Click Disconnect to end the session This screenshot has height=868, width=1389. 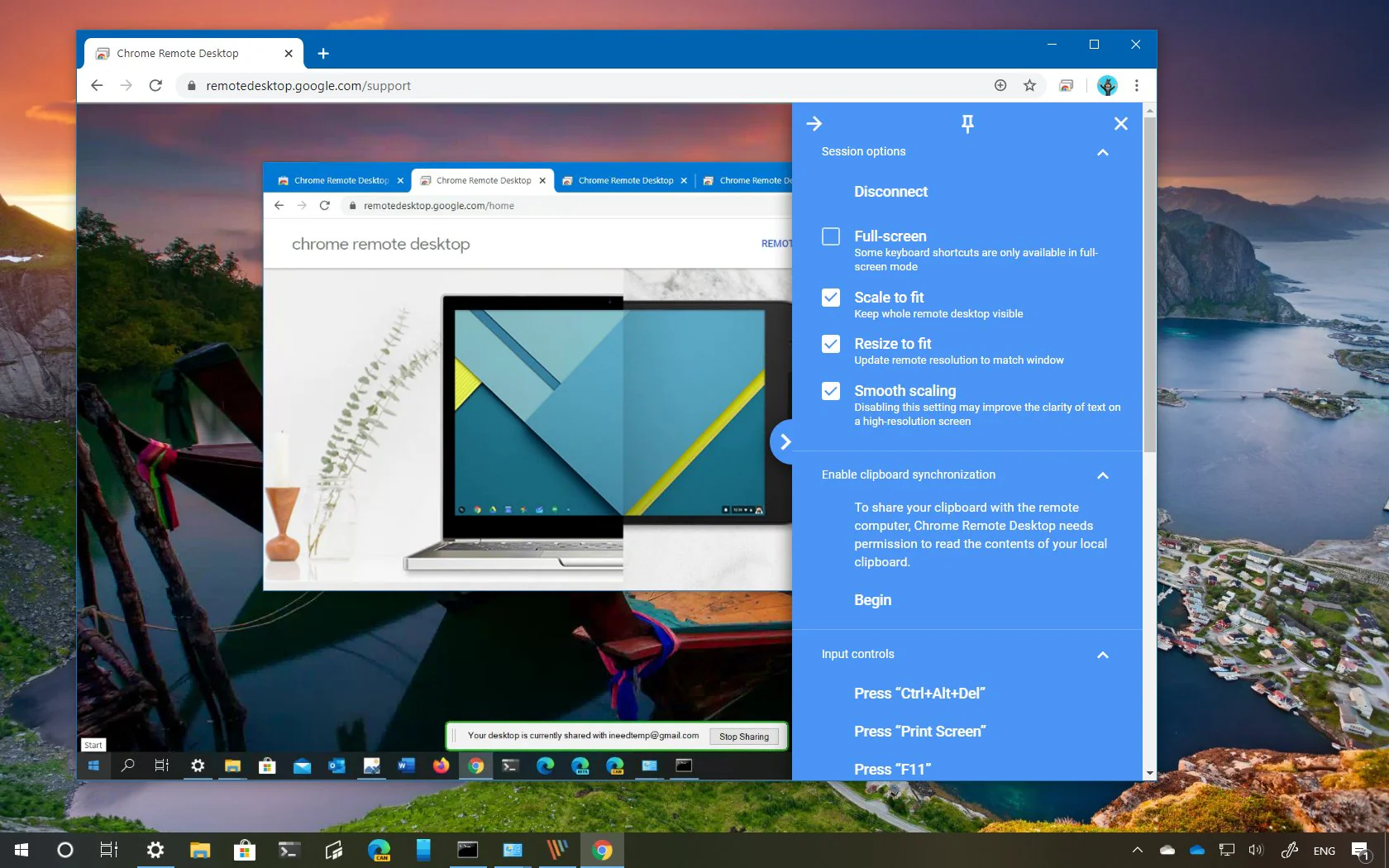(890, 191)
